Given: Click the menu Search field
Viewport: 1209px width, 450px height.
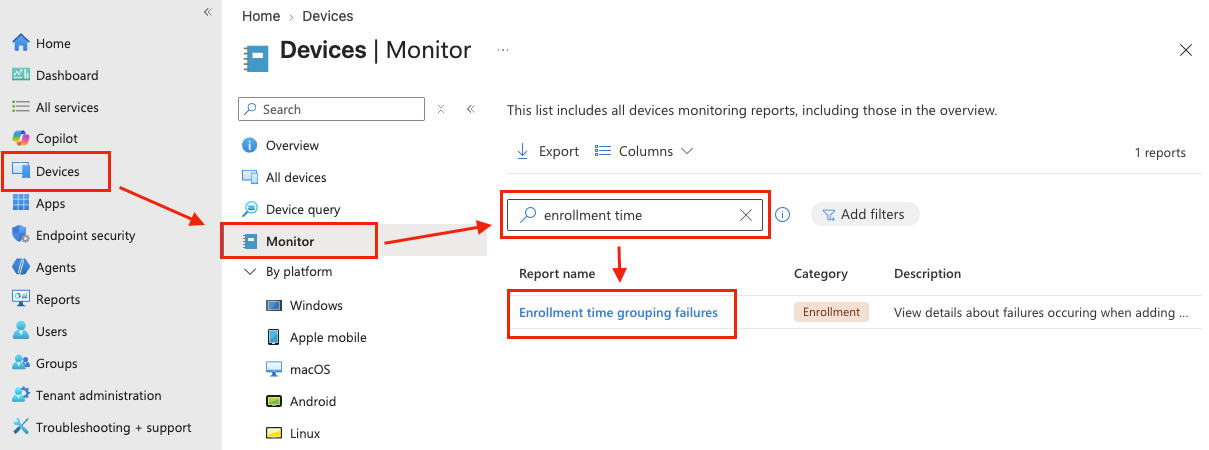Looking at the screenshot, I should [x=331, y=109].
